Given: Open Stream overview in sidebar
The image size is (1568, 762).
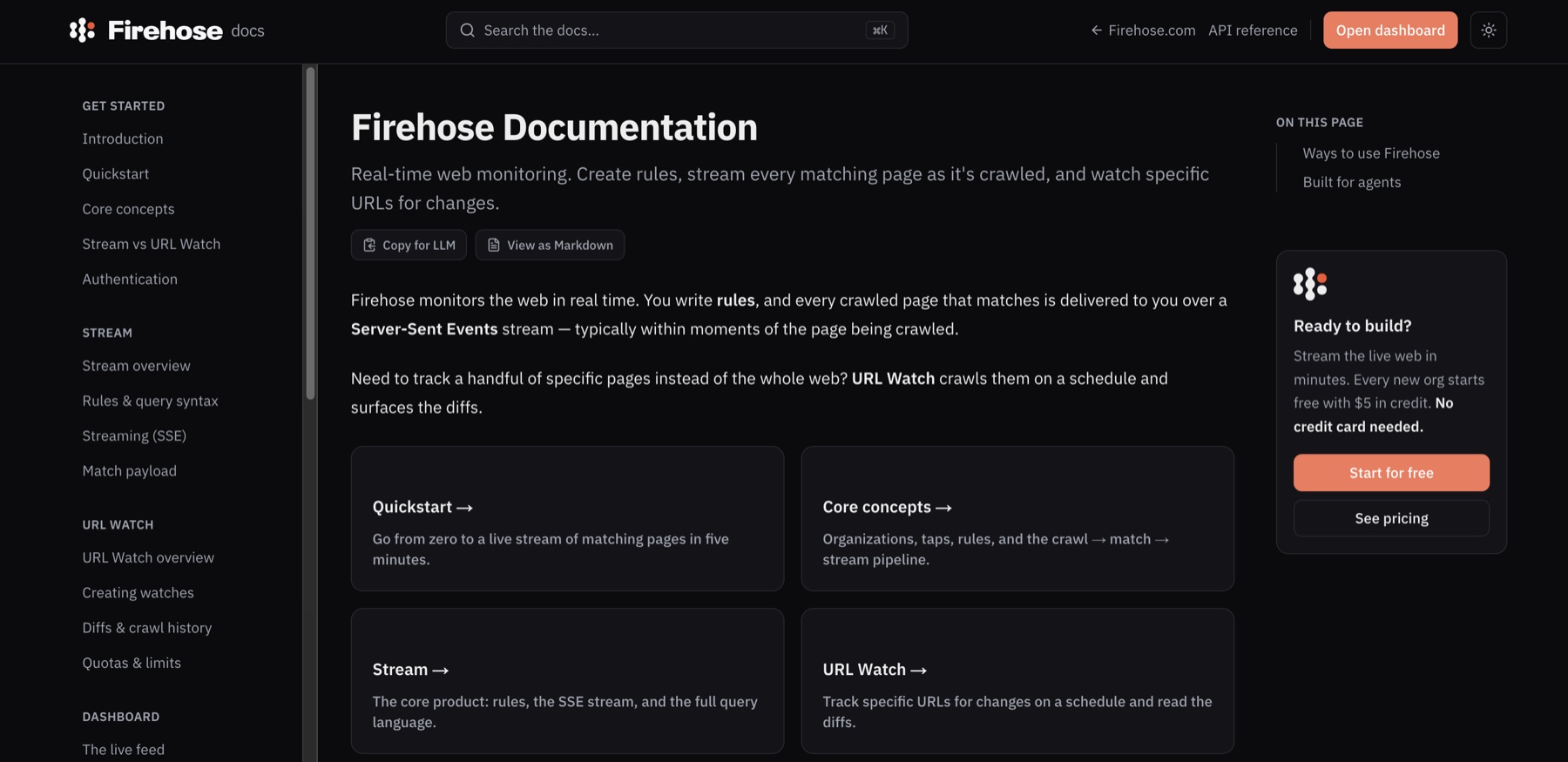Looking at the screenshot, I should pyautogui.click(x=136, y=366).
